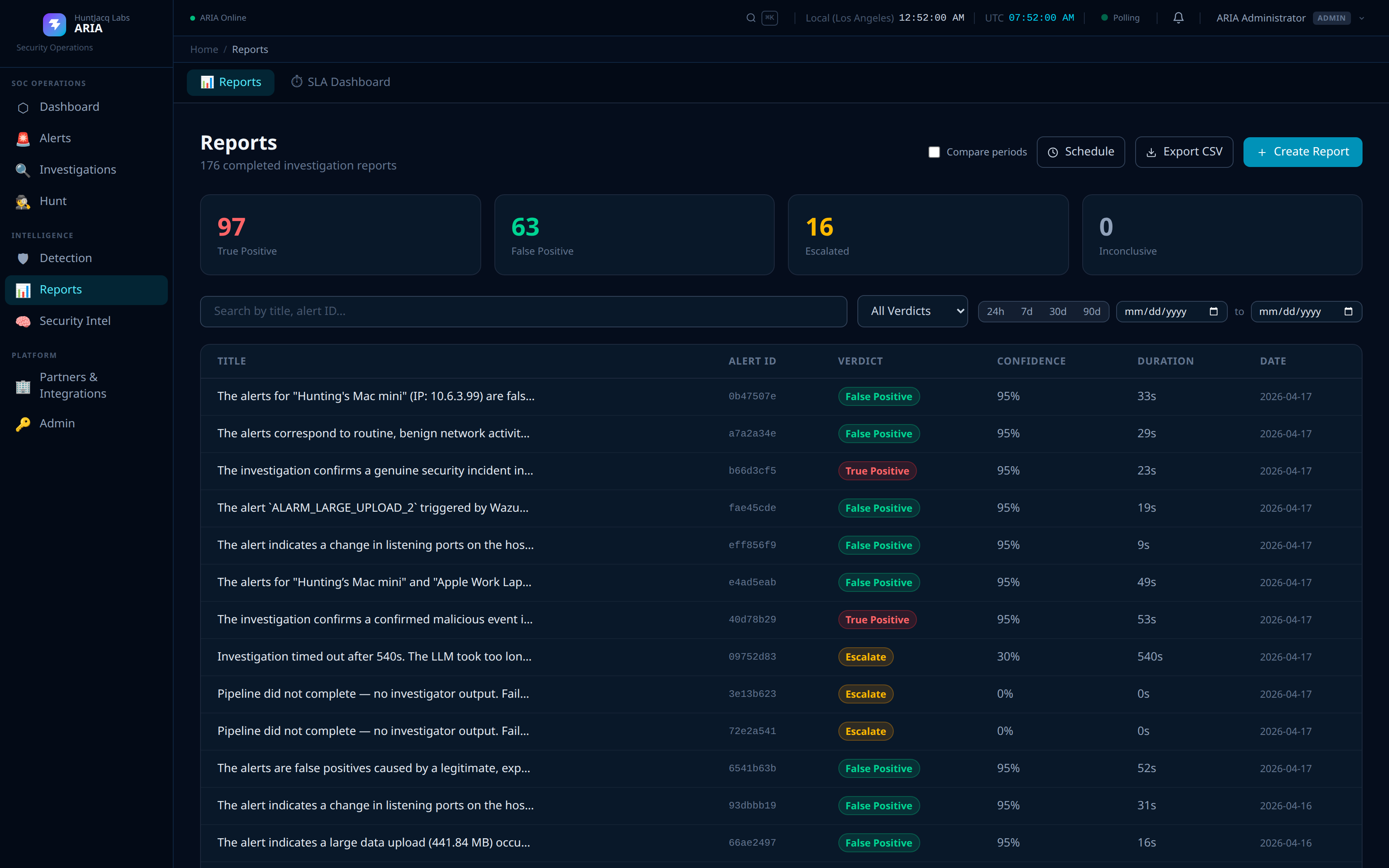
Task: Click the end date mm/dd/yyyy field
Action: (1306, 311)
